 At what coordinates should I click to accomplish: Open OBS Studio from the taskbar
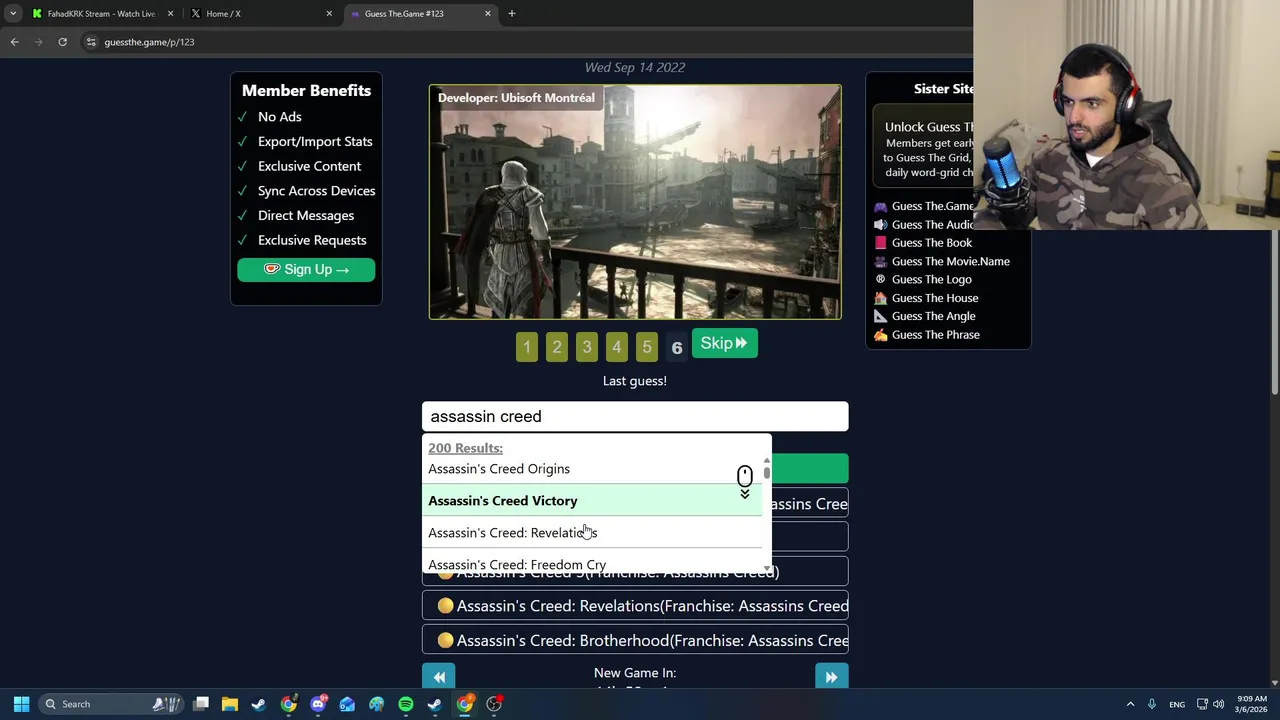494,704
